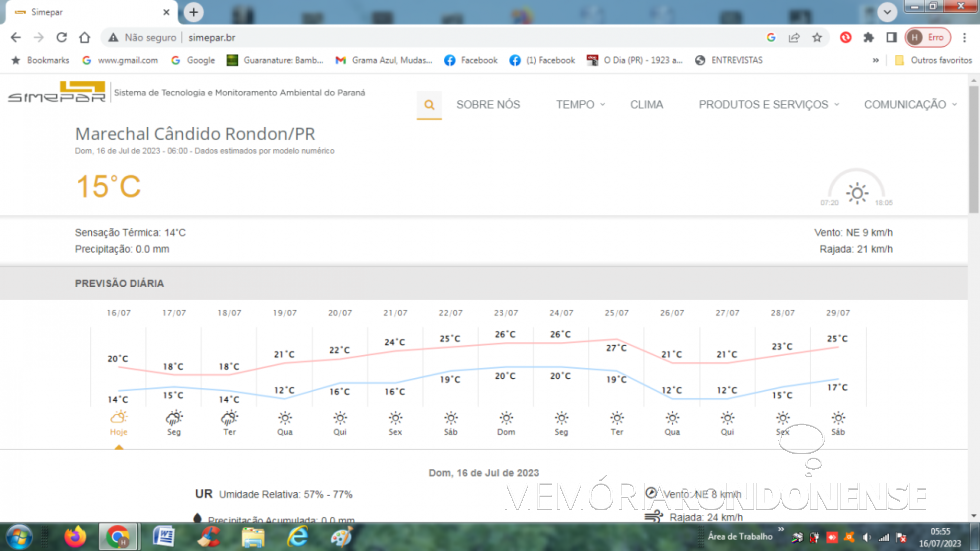
Task: Open the CLIMA menu item
Action: (646, 105)
